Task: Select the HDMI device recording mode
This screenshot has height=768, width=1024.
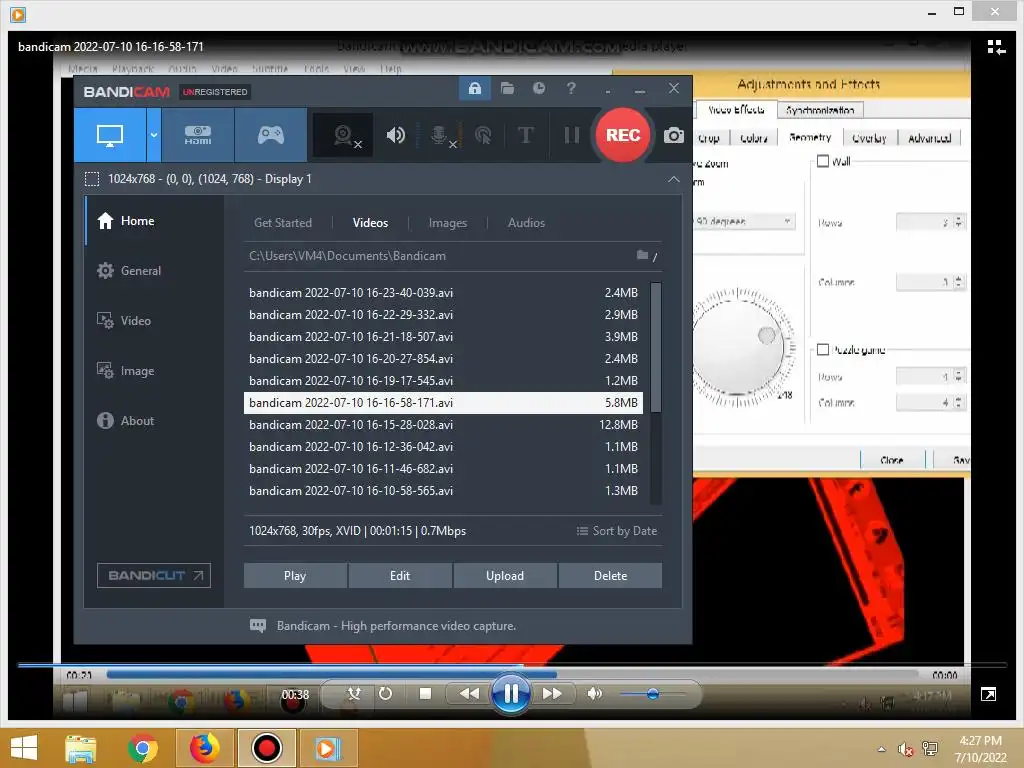Action: [x=198, y=135]
